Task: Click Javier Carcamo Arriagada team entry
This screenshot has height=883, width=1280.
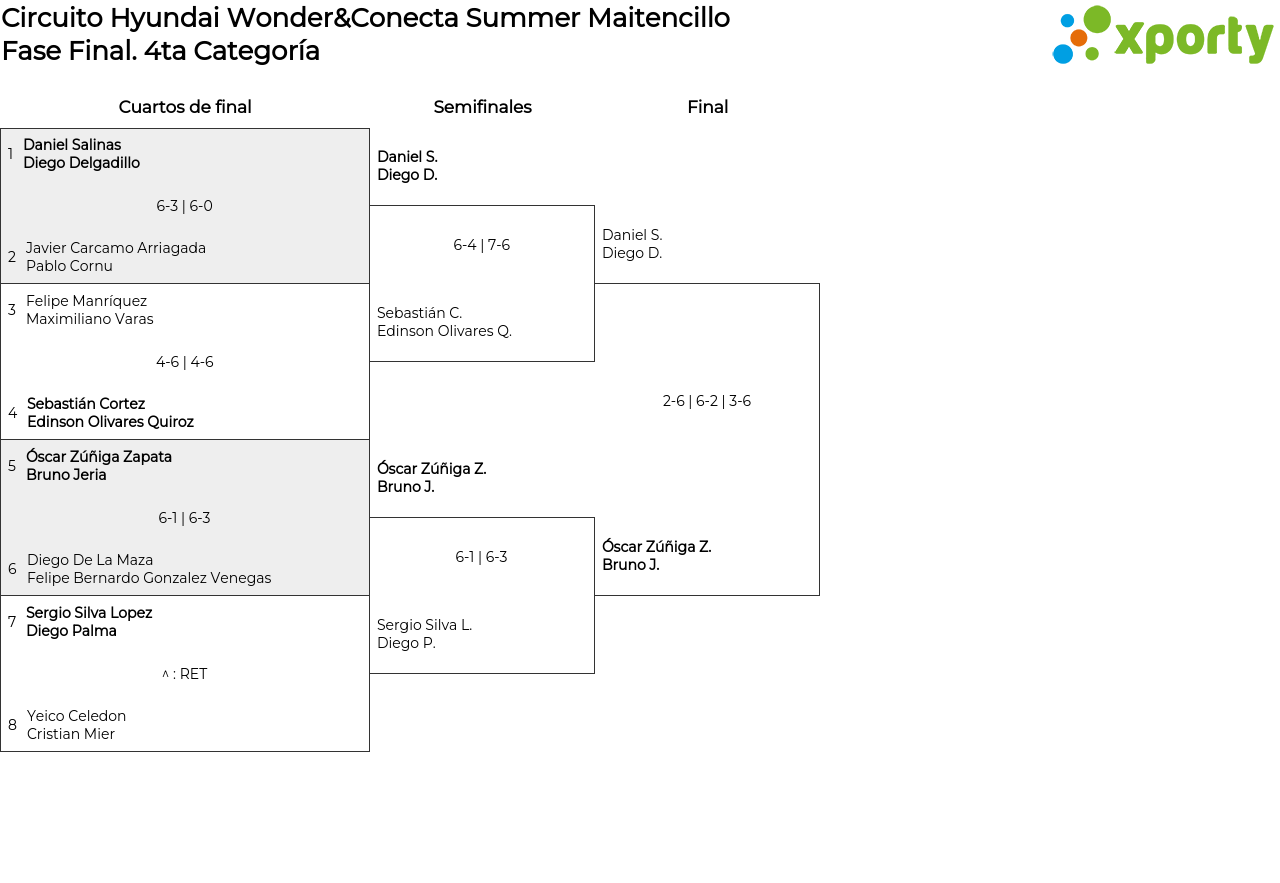Action: [115, 257]
